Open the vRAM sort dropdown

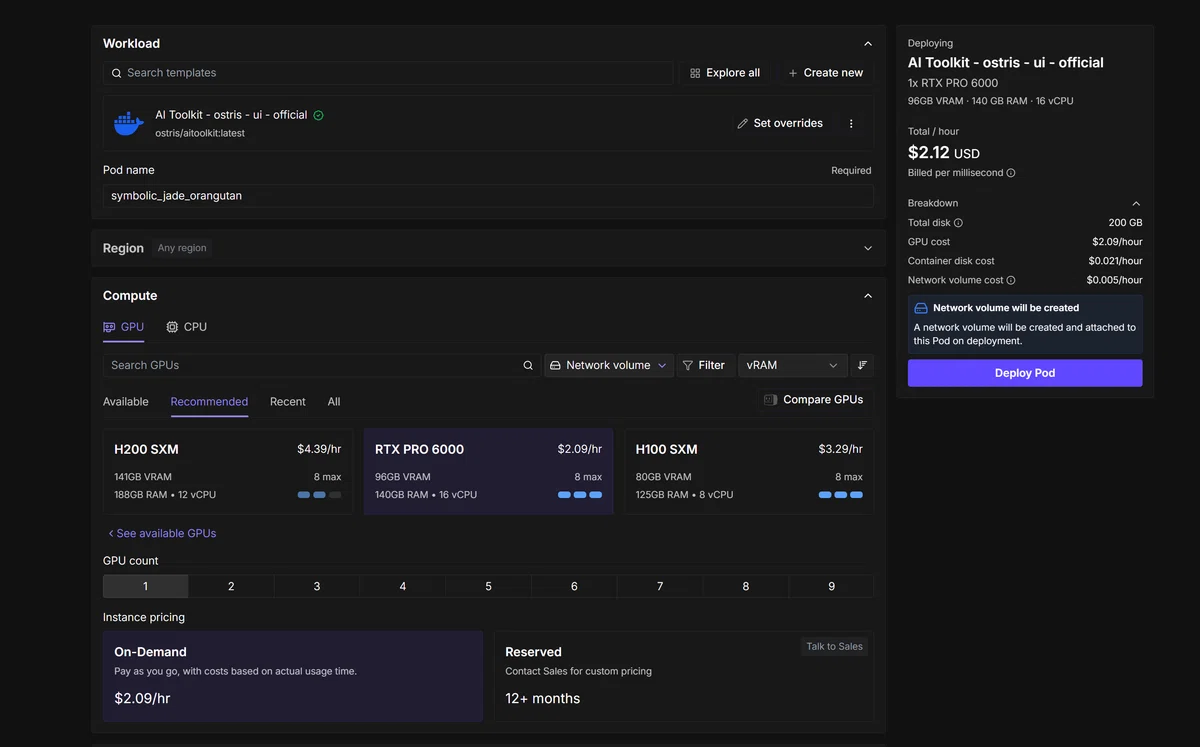tap(792, 365)
